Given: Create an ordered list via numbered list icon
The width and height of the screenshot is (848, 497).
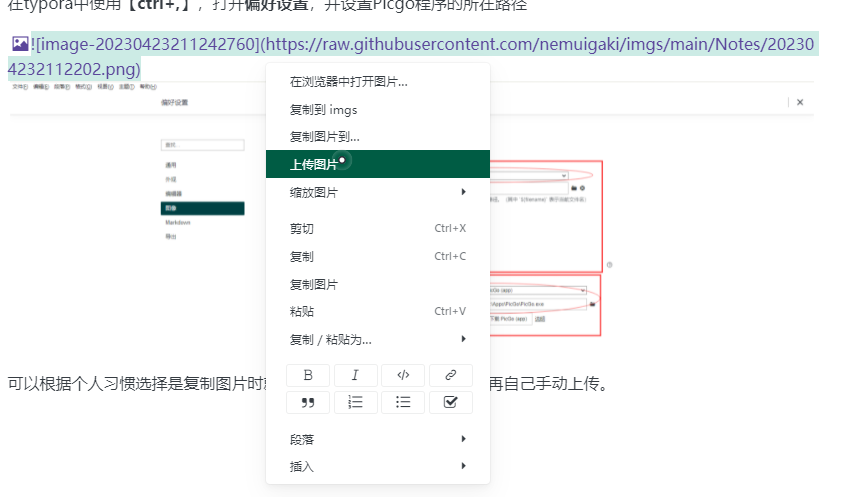Looking at the screenshot, I should click(x=355, y=402).
